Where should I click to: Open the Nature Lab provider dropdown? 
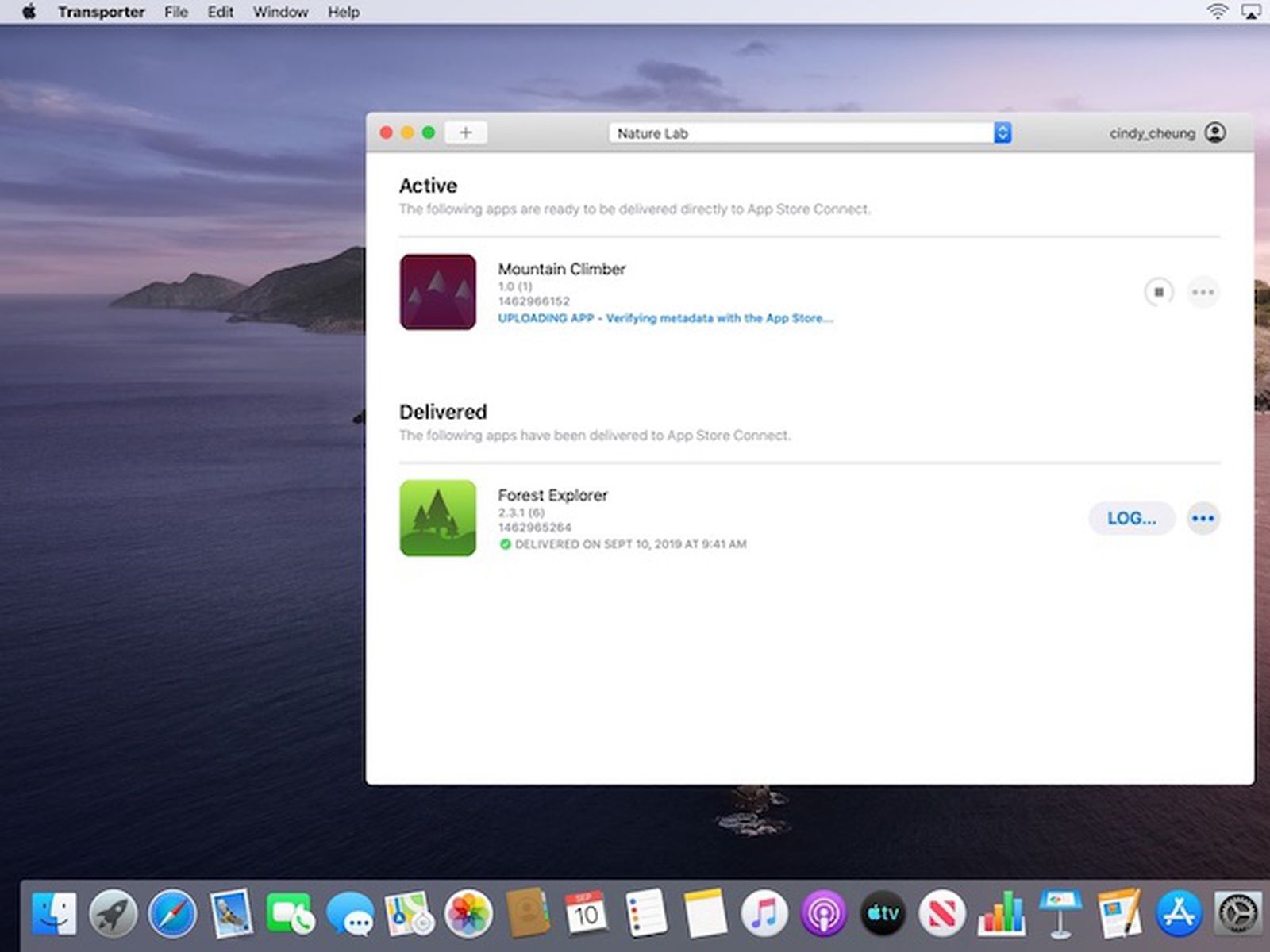[x=810, y=133]
